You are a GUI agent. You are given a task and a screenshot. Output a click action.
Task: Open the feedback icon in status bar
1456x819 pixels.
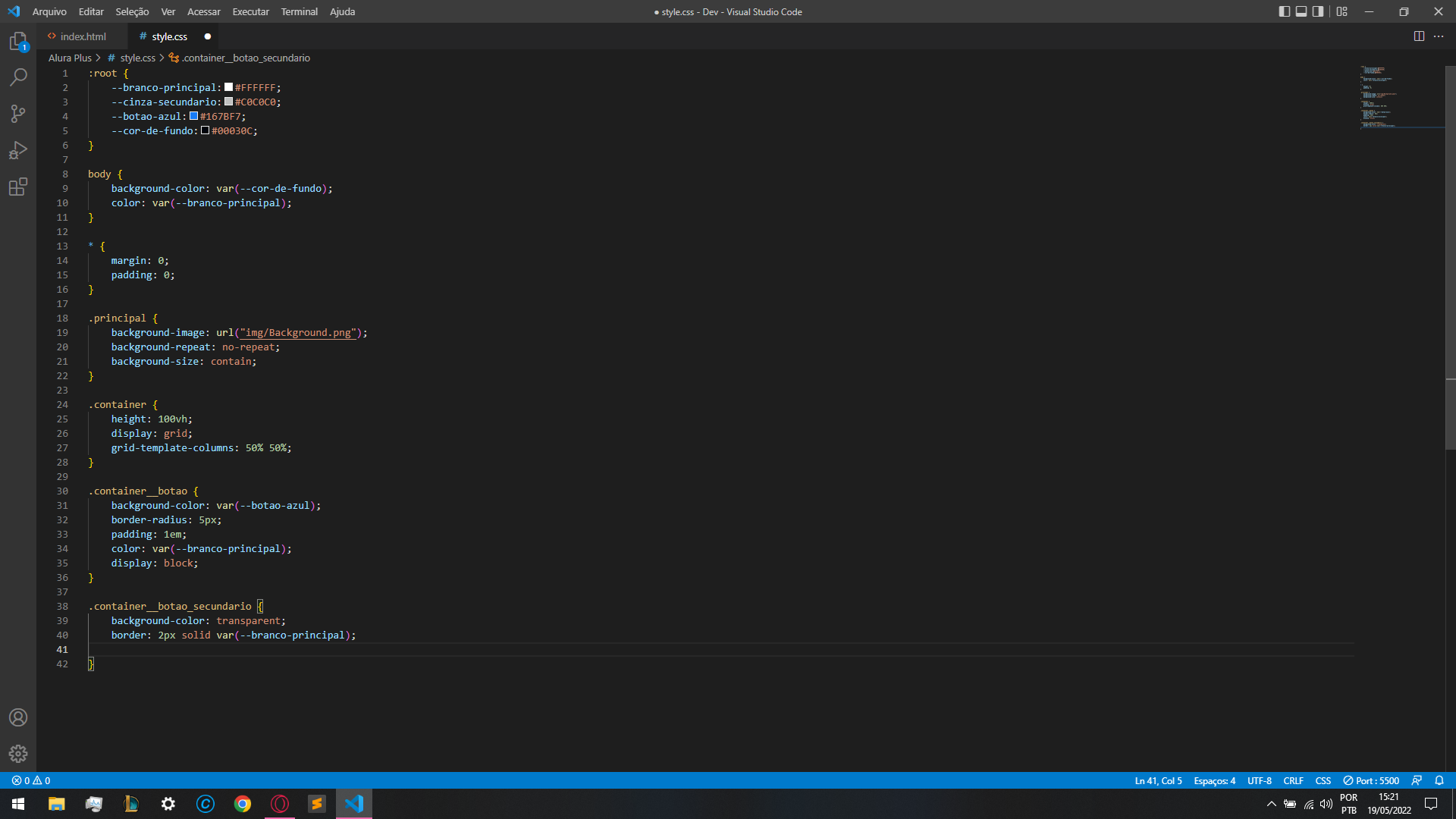[x=1417, y=780]
